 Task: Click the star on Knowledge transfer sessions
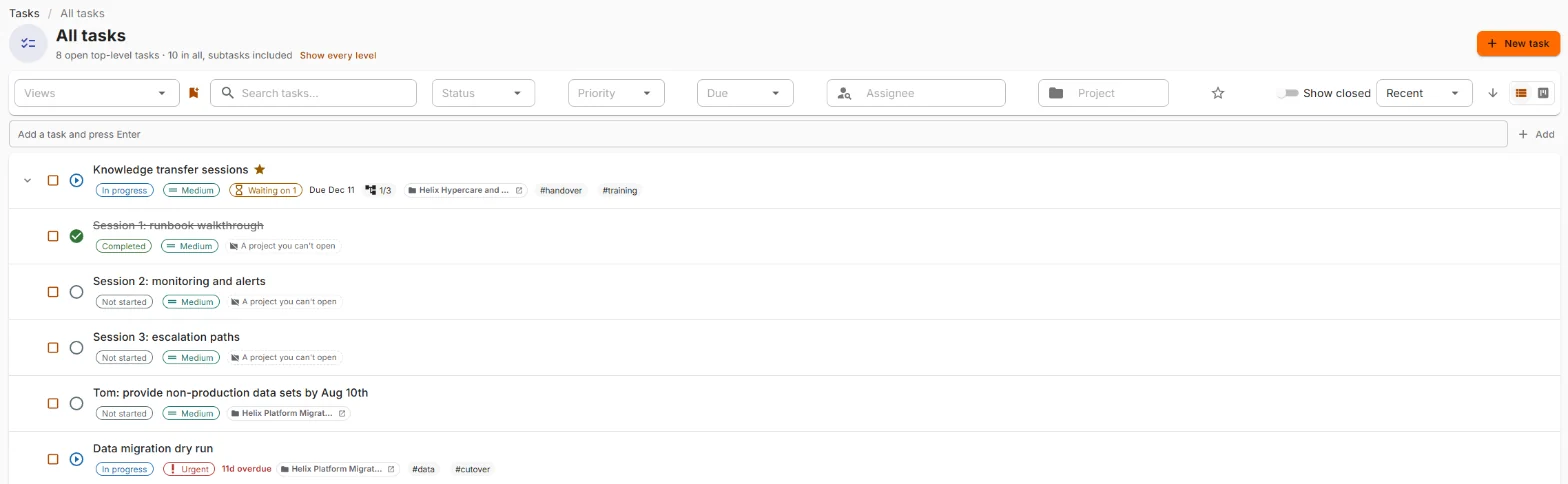260,169
